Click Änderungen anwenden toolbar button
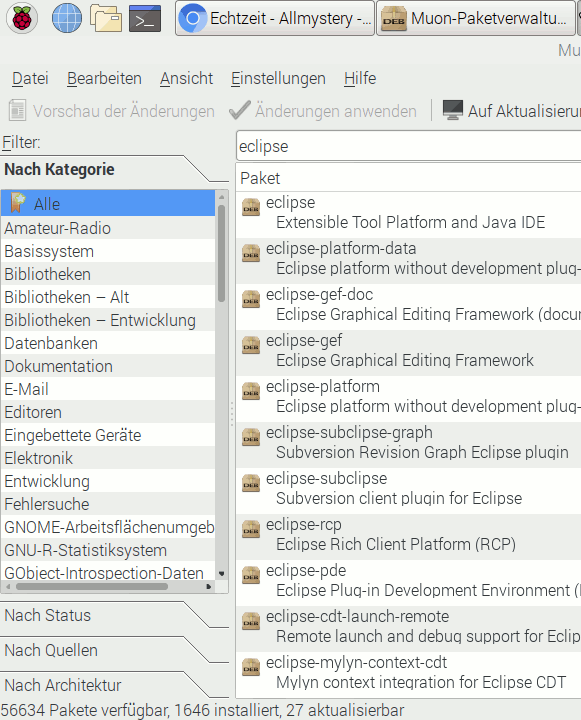Viewport: 581px width, 720px height. [323, 111]
